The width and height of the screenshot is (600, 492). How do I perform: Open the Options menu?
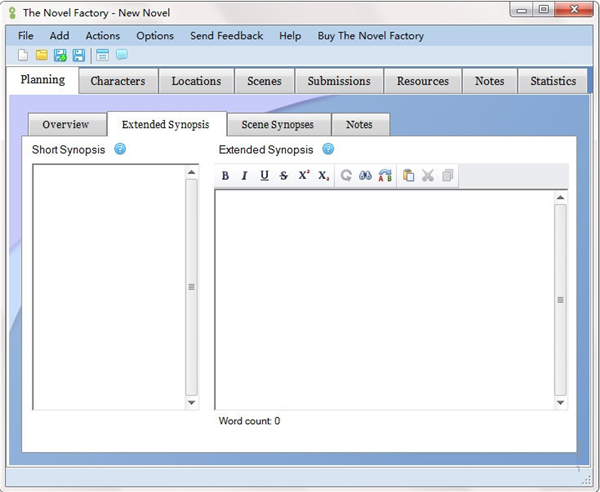(155, 36)
